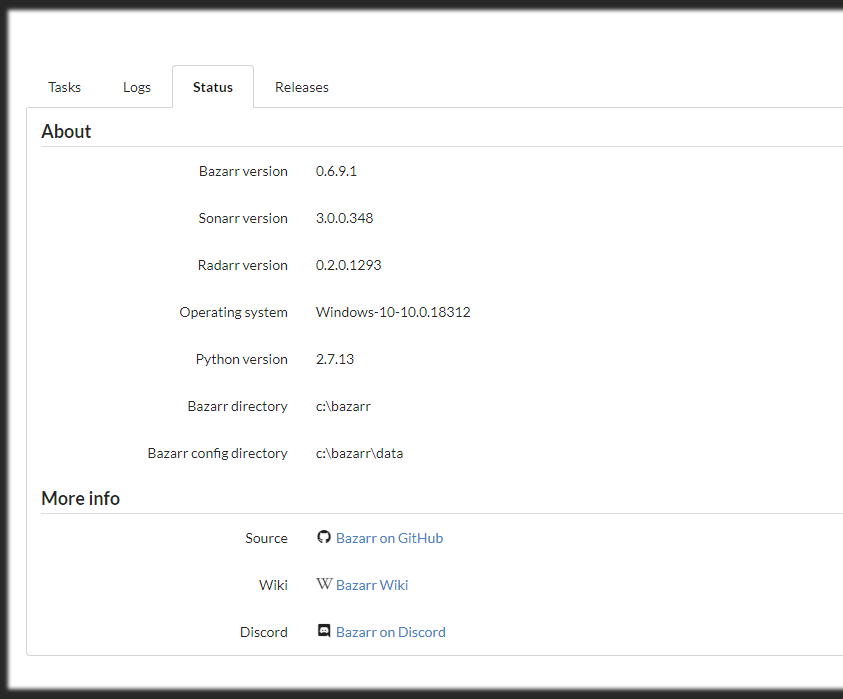Click the Sonarr version value 3.0.0.348
The image size is (843, 699).
[x=345, y=218]
